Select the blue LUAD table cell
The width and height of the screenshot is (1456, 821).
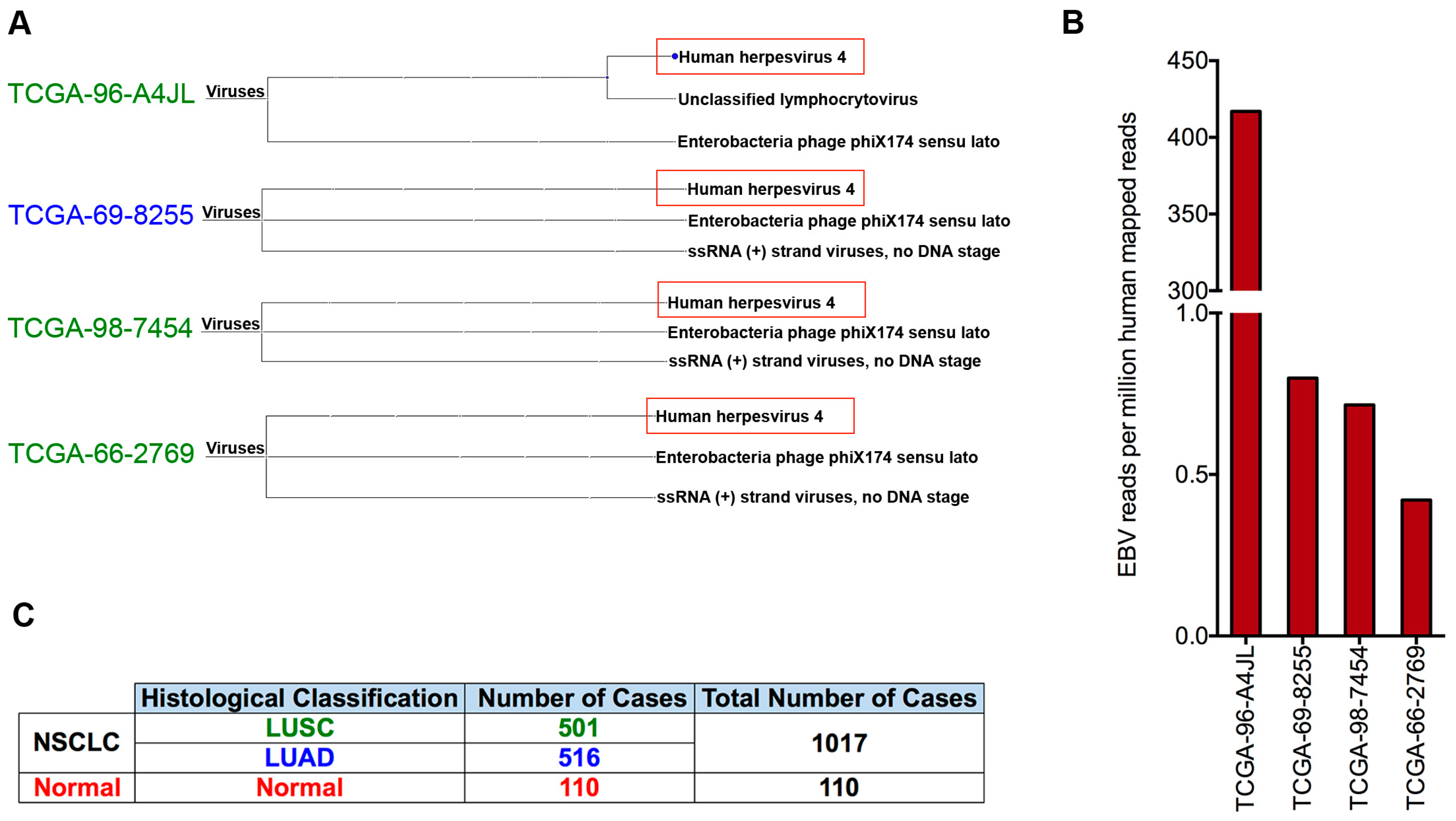pos(300,758)
